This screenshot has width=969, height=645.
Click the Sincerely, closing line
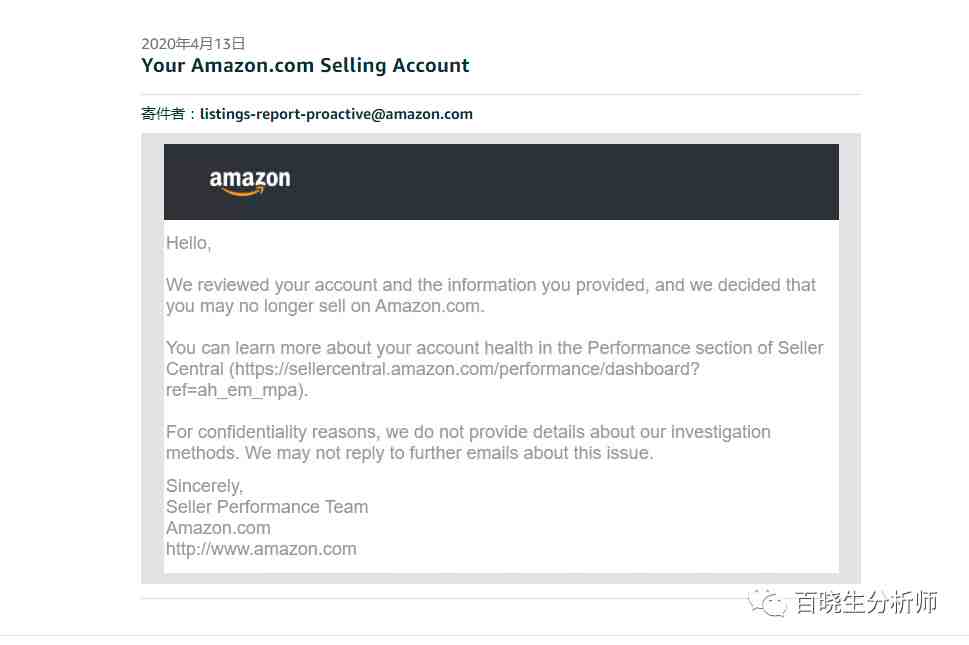[x=205, y=486]
